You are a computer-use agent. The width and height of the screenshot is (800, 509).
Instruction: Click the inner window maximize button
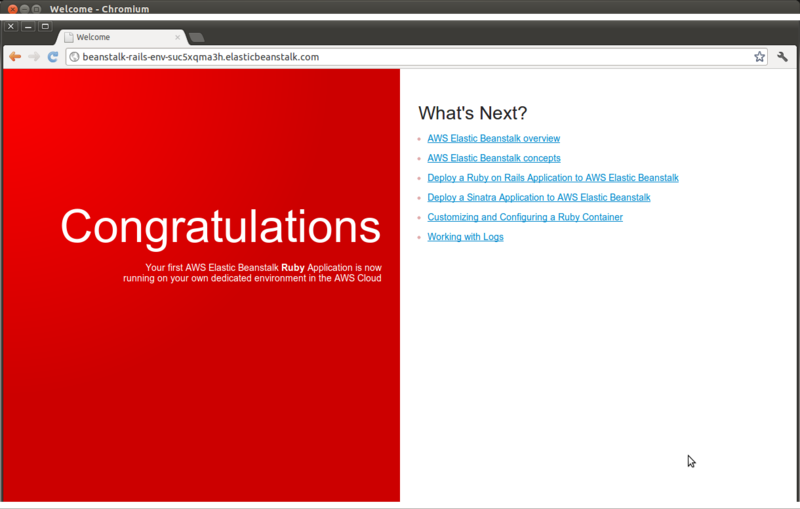coord(45,27)
